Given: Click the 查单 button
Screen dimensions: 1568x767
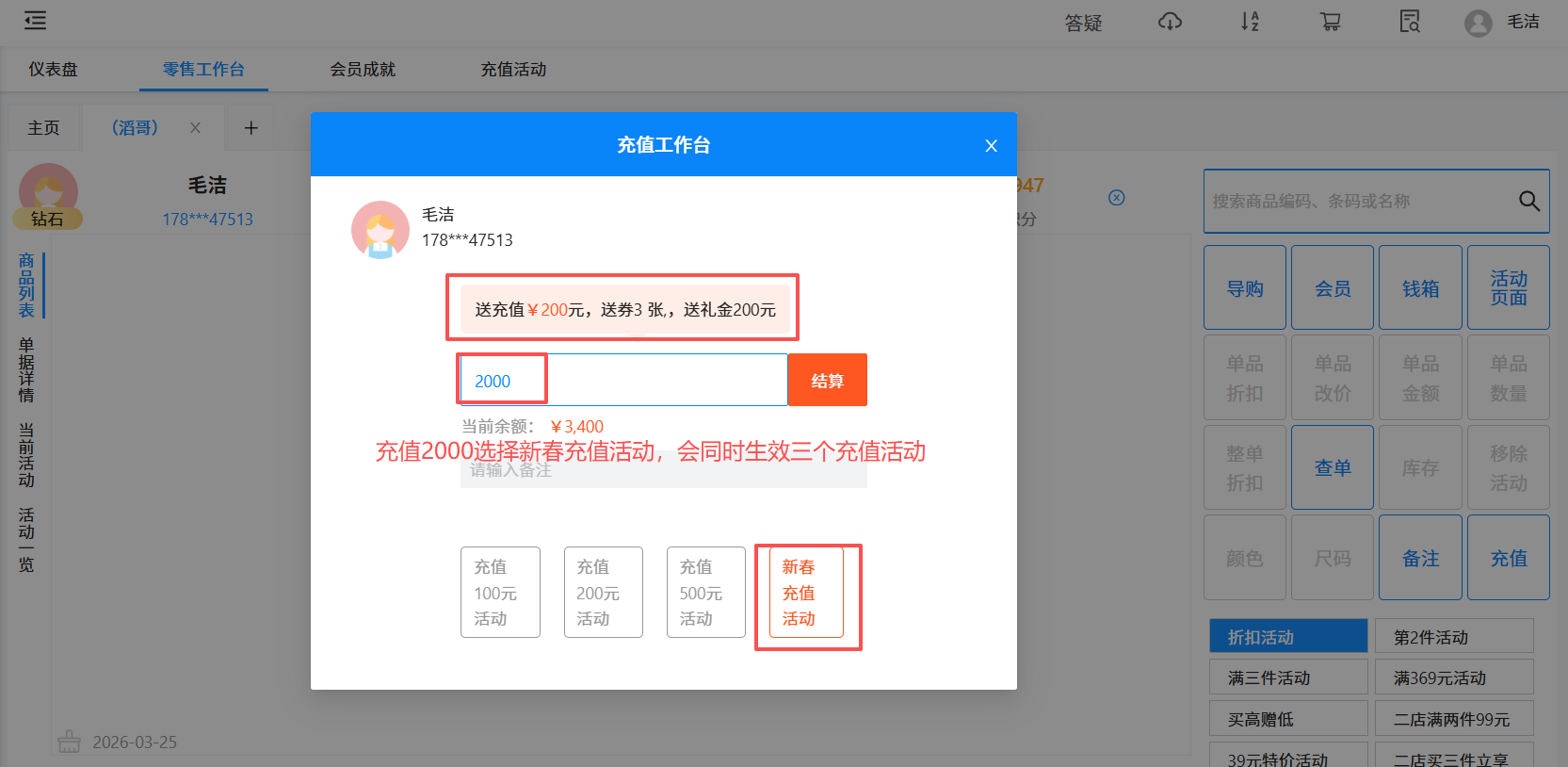Looking at the screenshot, I should tap(1333, 467).
